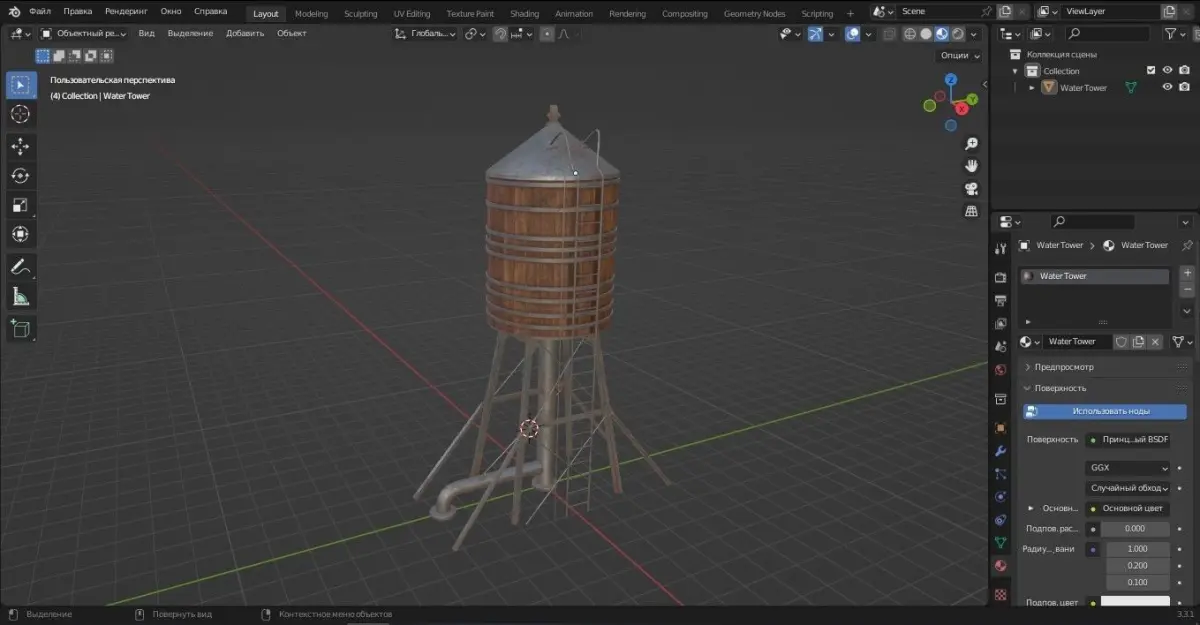The width and height of the screenshot is (1200, 625).
Task: Open the Правка menu
Action: 76,12
